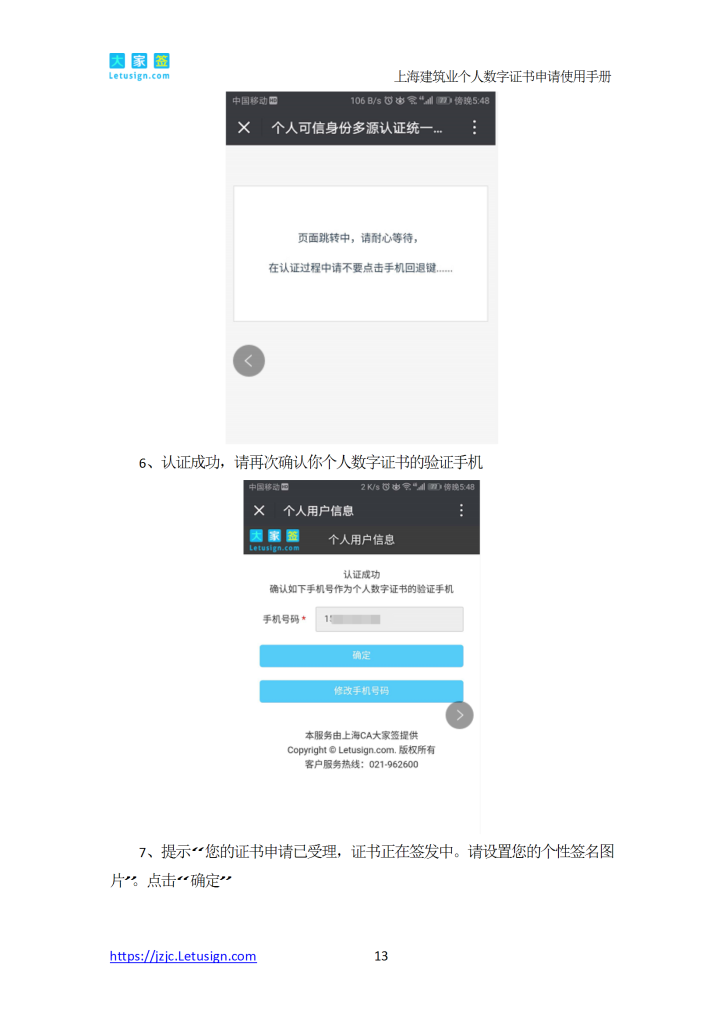Open the three-dot menu in top phone screenshot
This screenshot has height=1024, width=724.
[474, 127]
